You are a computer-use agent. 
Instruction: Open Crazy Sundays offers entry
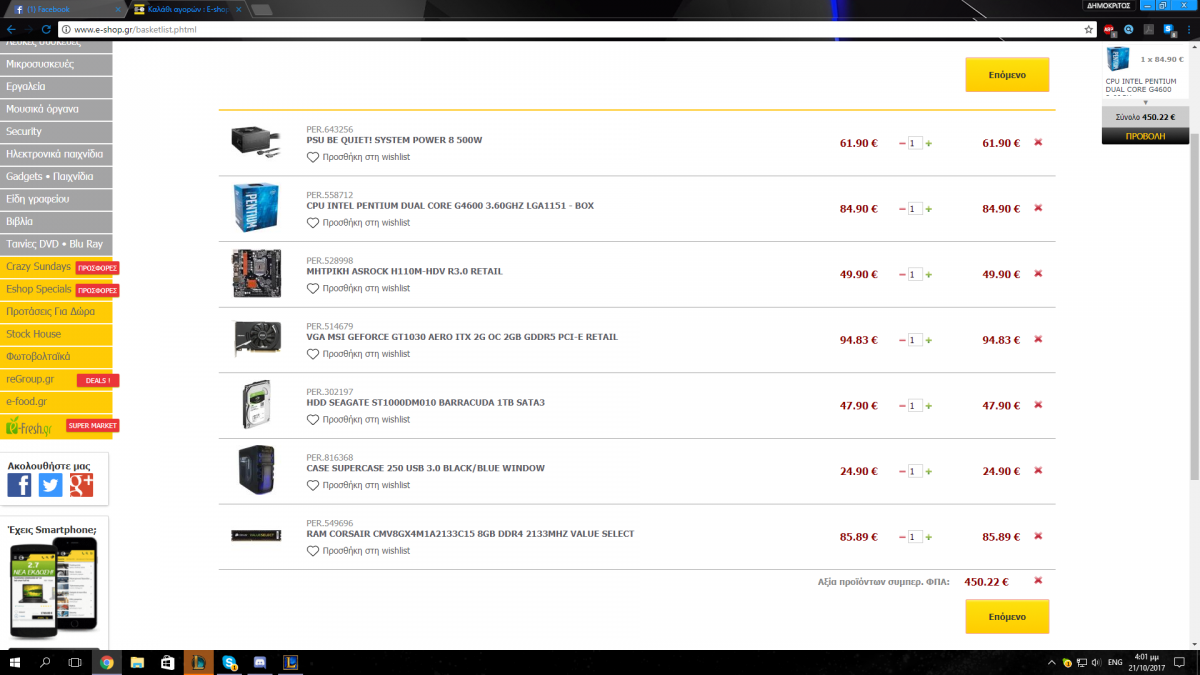[56, 267]
